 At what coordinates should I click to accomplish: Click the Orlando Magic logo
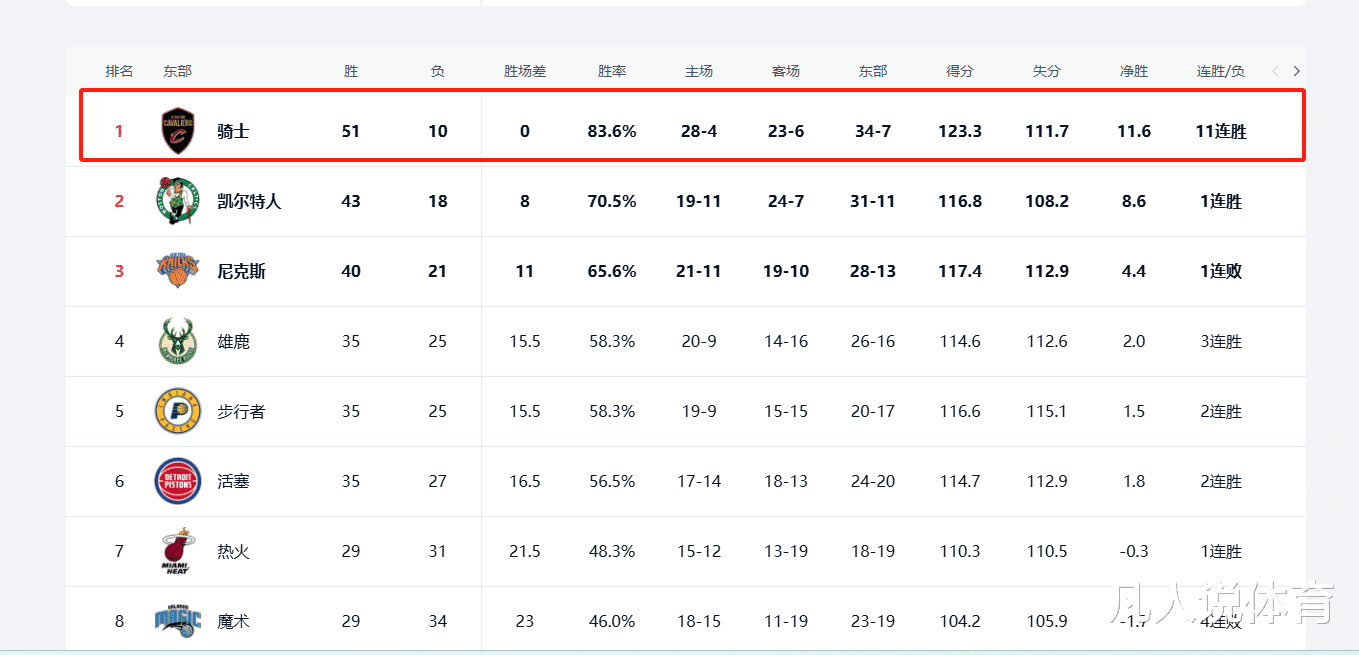click(x=177, y=621)
